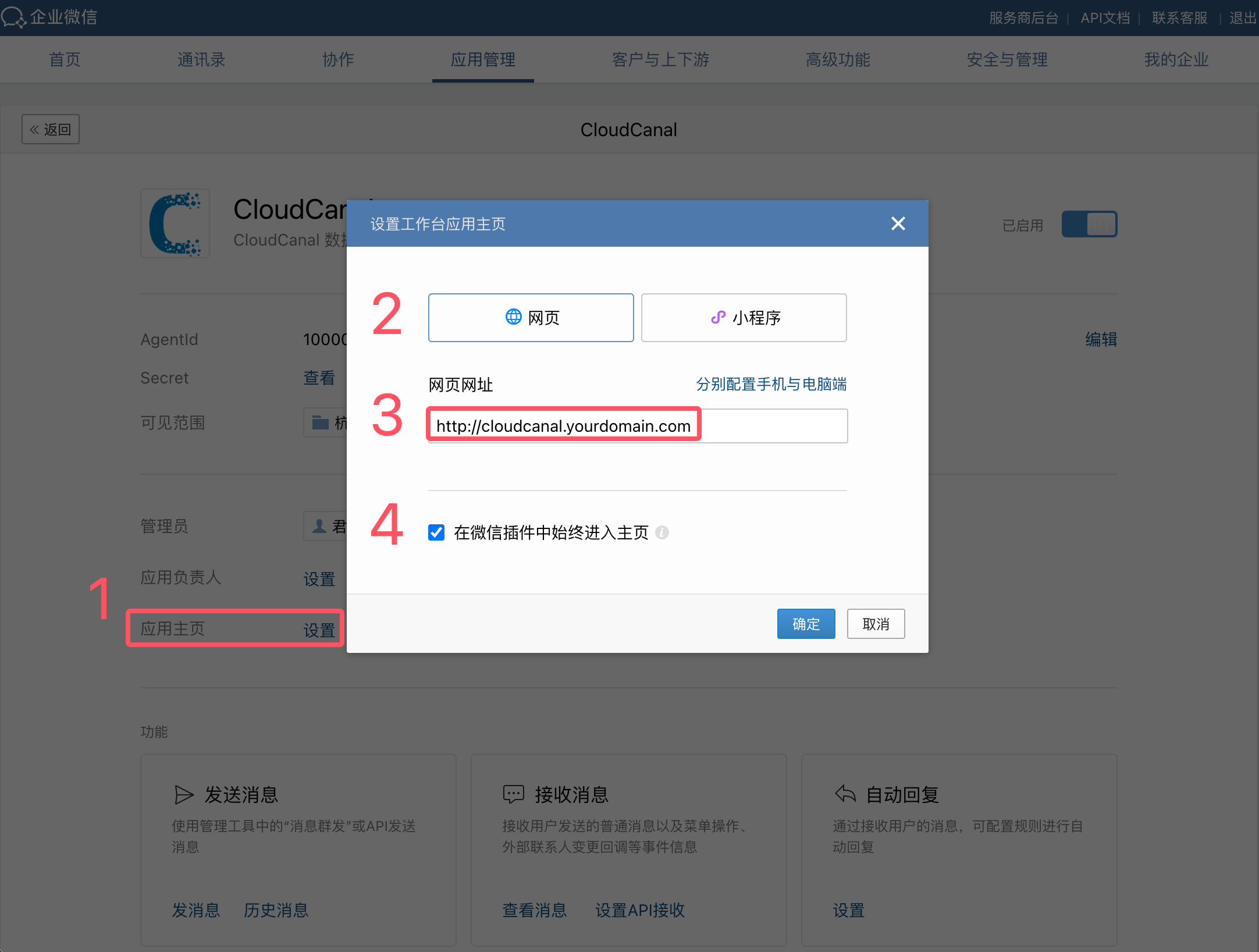Uncheck 在微信插件中始终进入主页 checkbox
1259x952 pixels.
point(436,532)
